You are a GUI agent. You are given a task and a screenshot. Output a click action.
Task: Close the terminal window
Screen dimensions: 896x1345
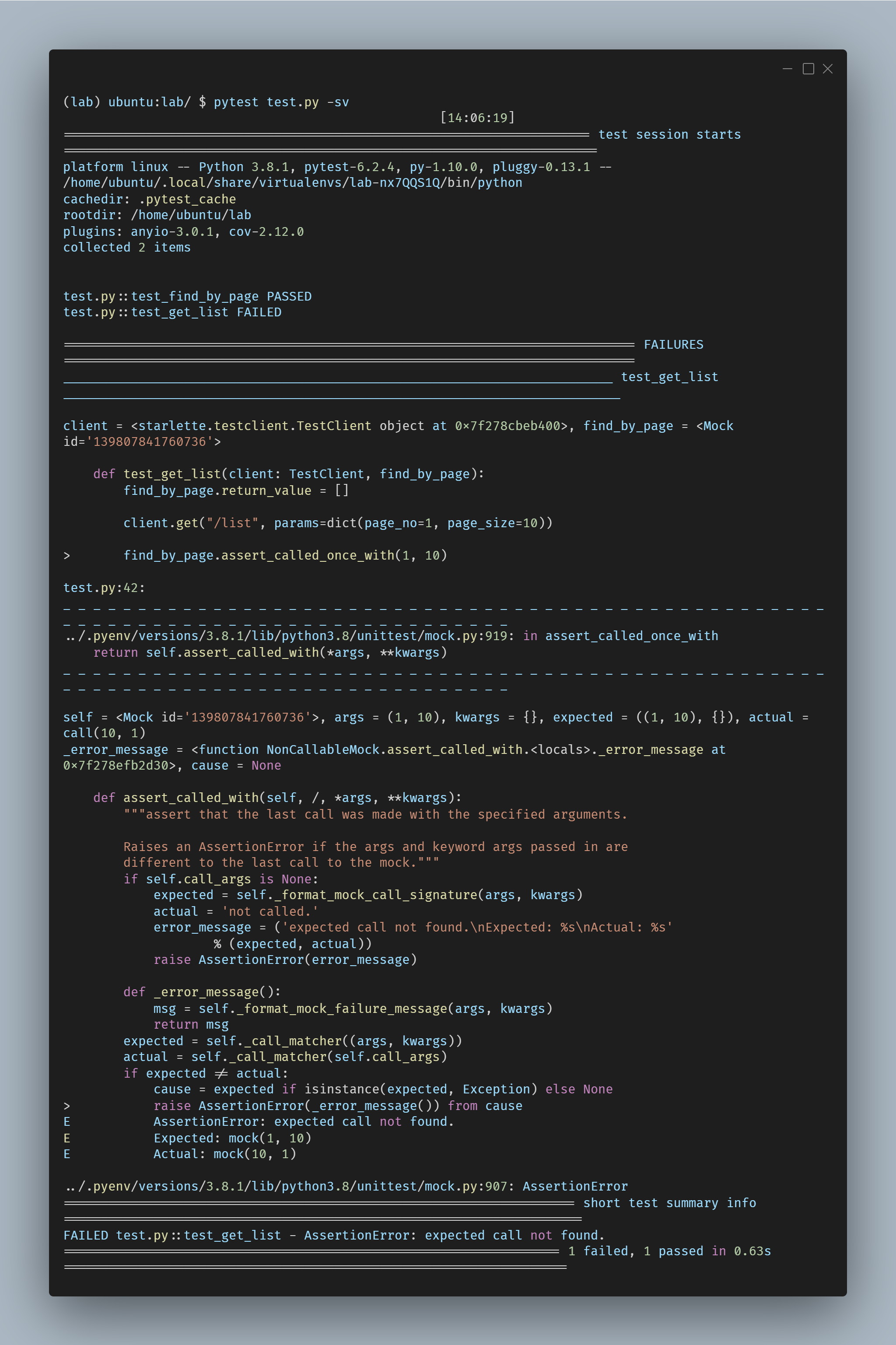pyautogui.click(x=827, y=69)
